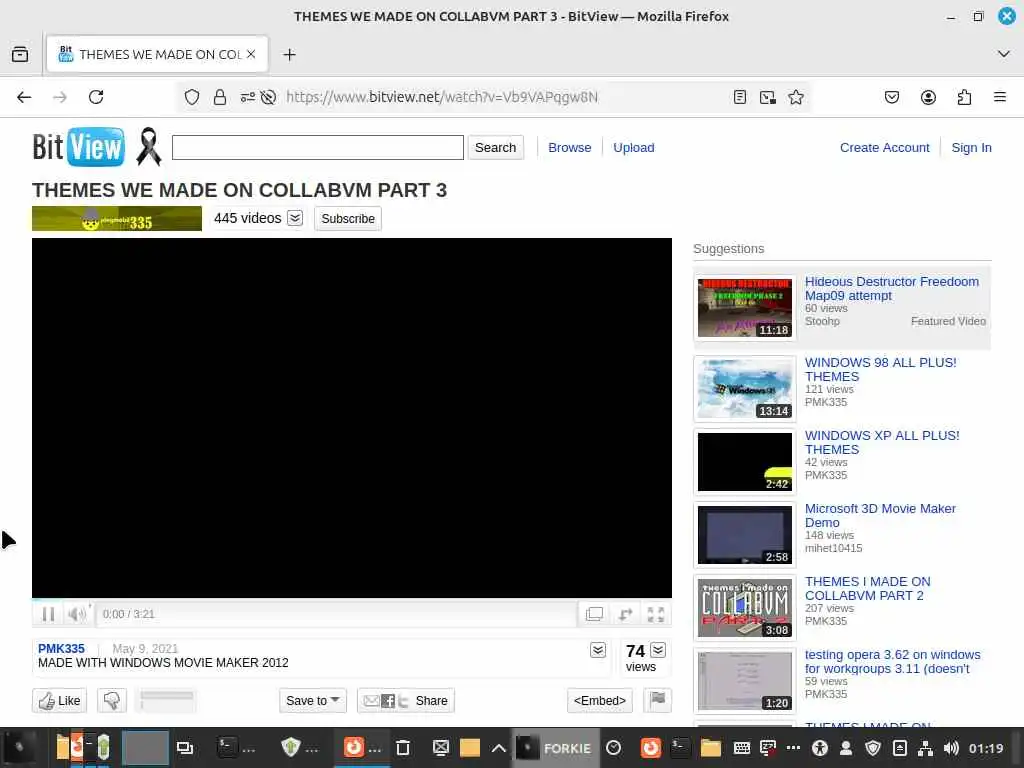Open the Firefox account icon

coord(928,97)
